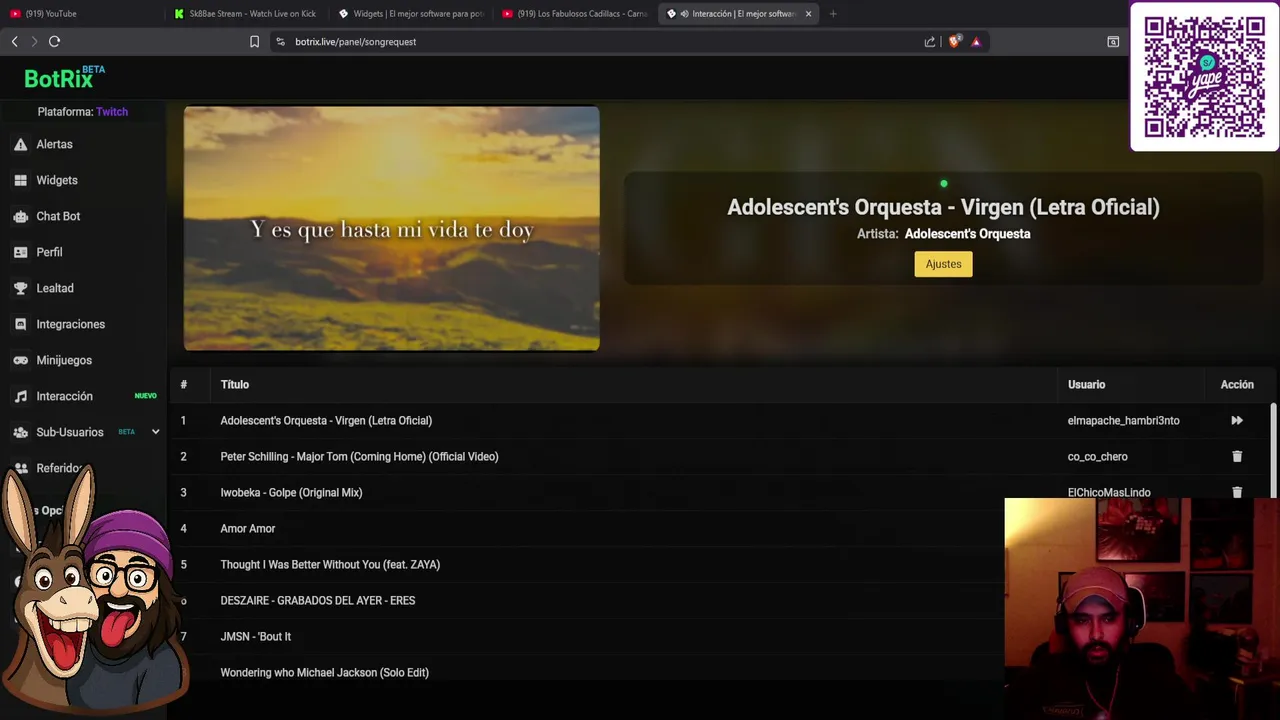Switch to Los Fabulosos Cadillacs tab
Image resolution: width=1280 pixels, height=720 pixels.
(575, 14)
